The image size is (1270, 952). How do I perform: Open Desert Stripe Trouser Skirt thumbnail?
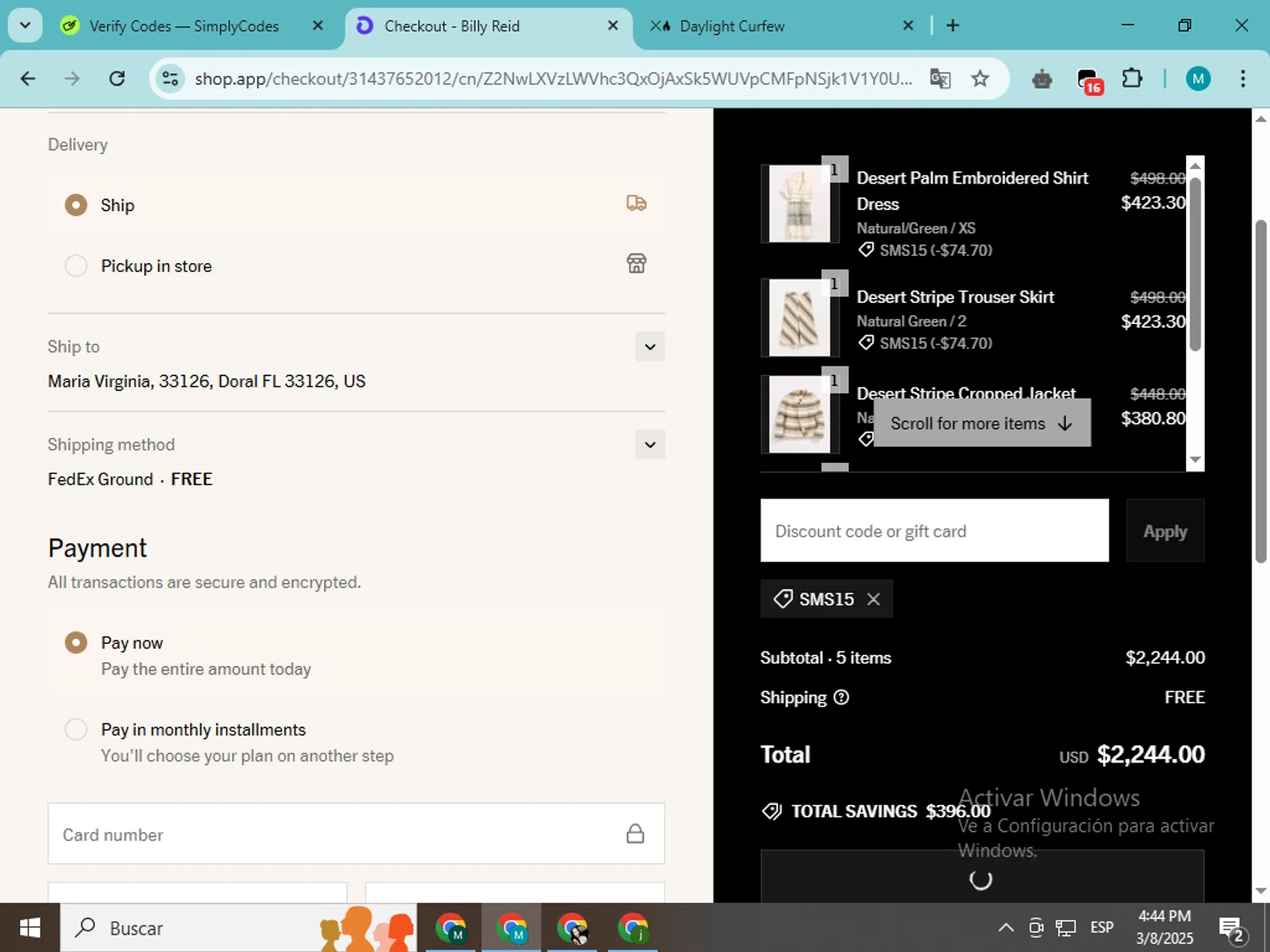coord(800,318)
